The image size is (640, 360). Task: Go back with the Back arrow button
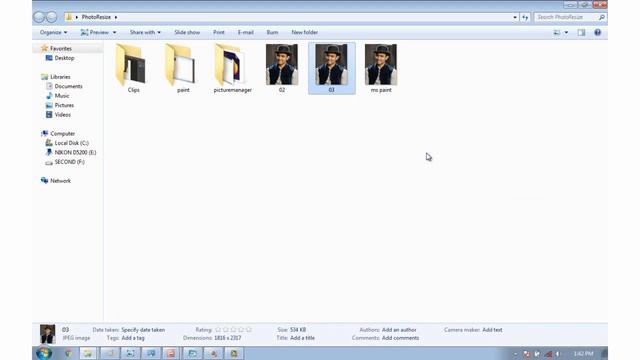[39, 17]
